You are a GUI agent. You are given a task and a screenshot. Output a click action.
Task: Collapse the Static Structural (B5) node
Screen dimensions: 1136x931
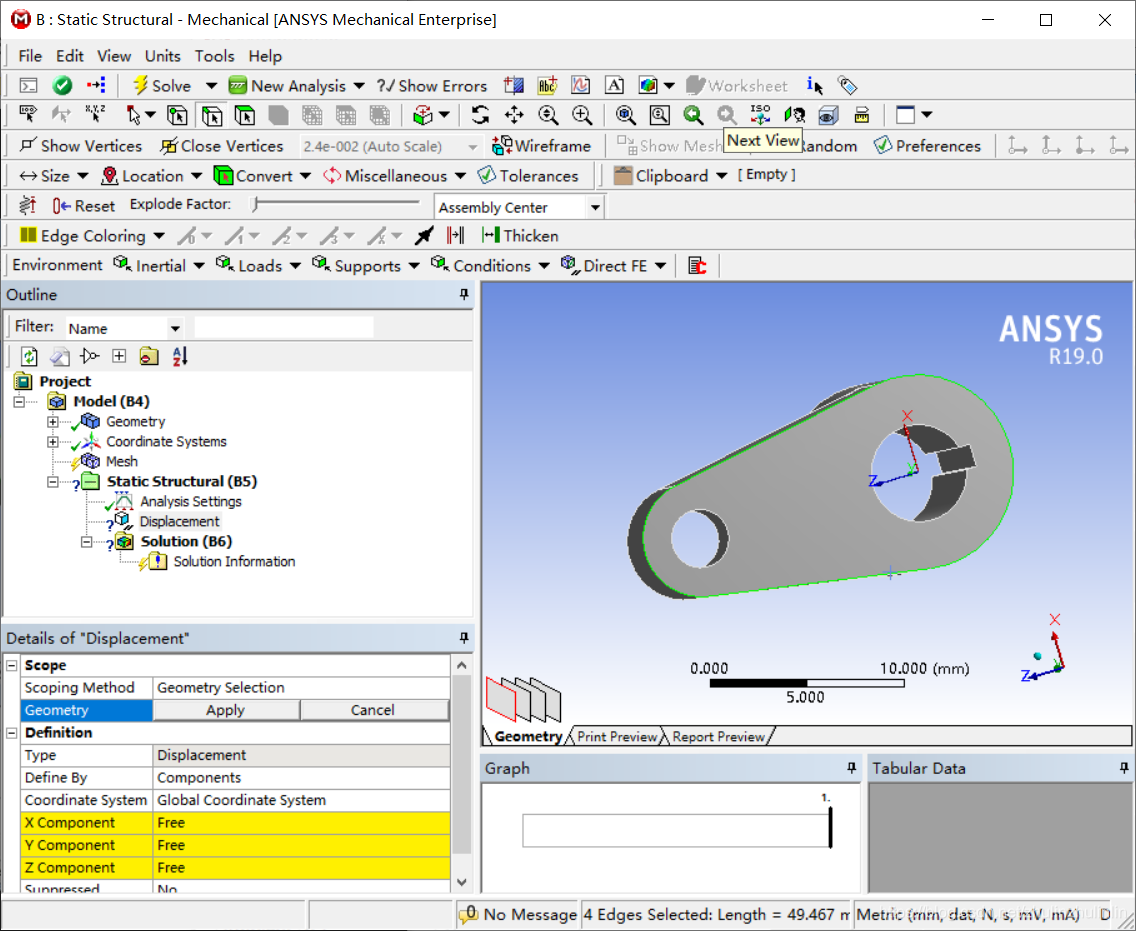(x=52, y=481)
